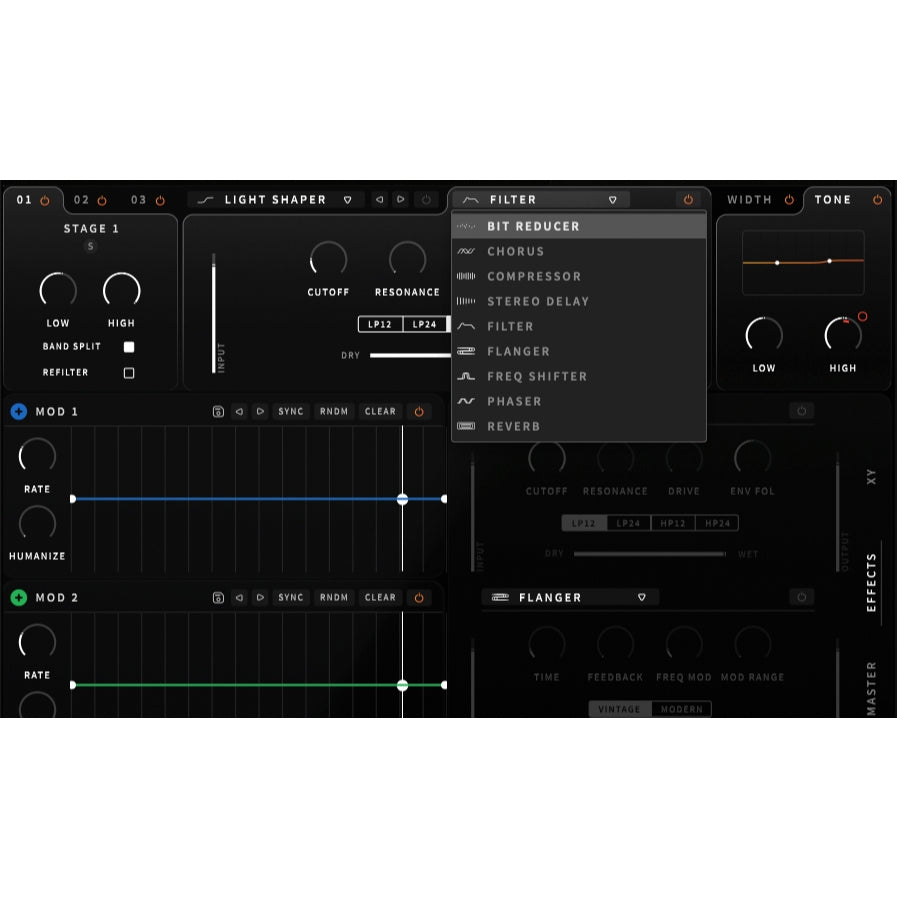
Task: Enable the Refilter checkbox
Action: [x=128, y=372]
